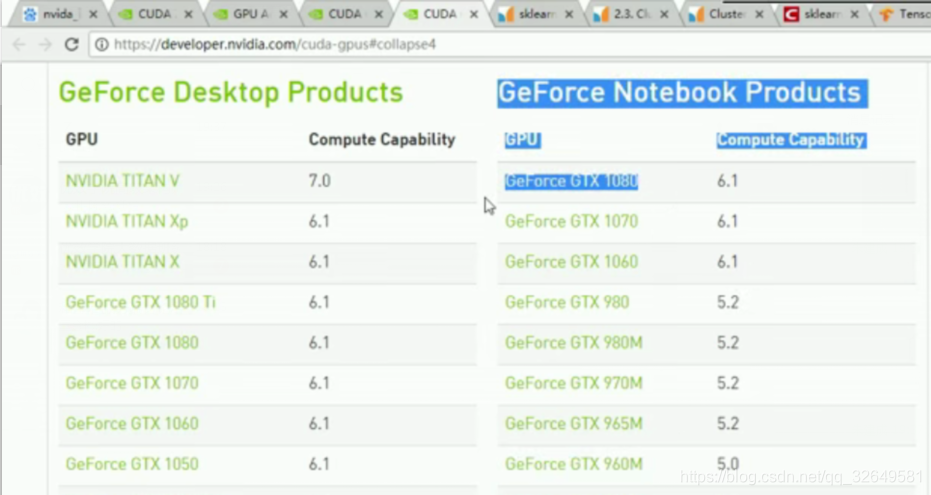
Task: Close the 2.3. Cl tab
Action: point(664,14)
